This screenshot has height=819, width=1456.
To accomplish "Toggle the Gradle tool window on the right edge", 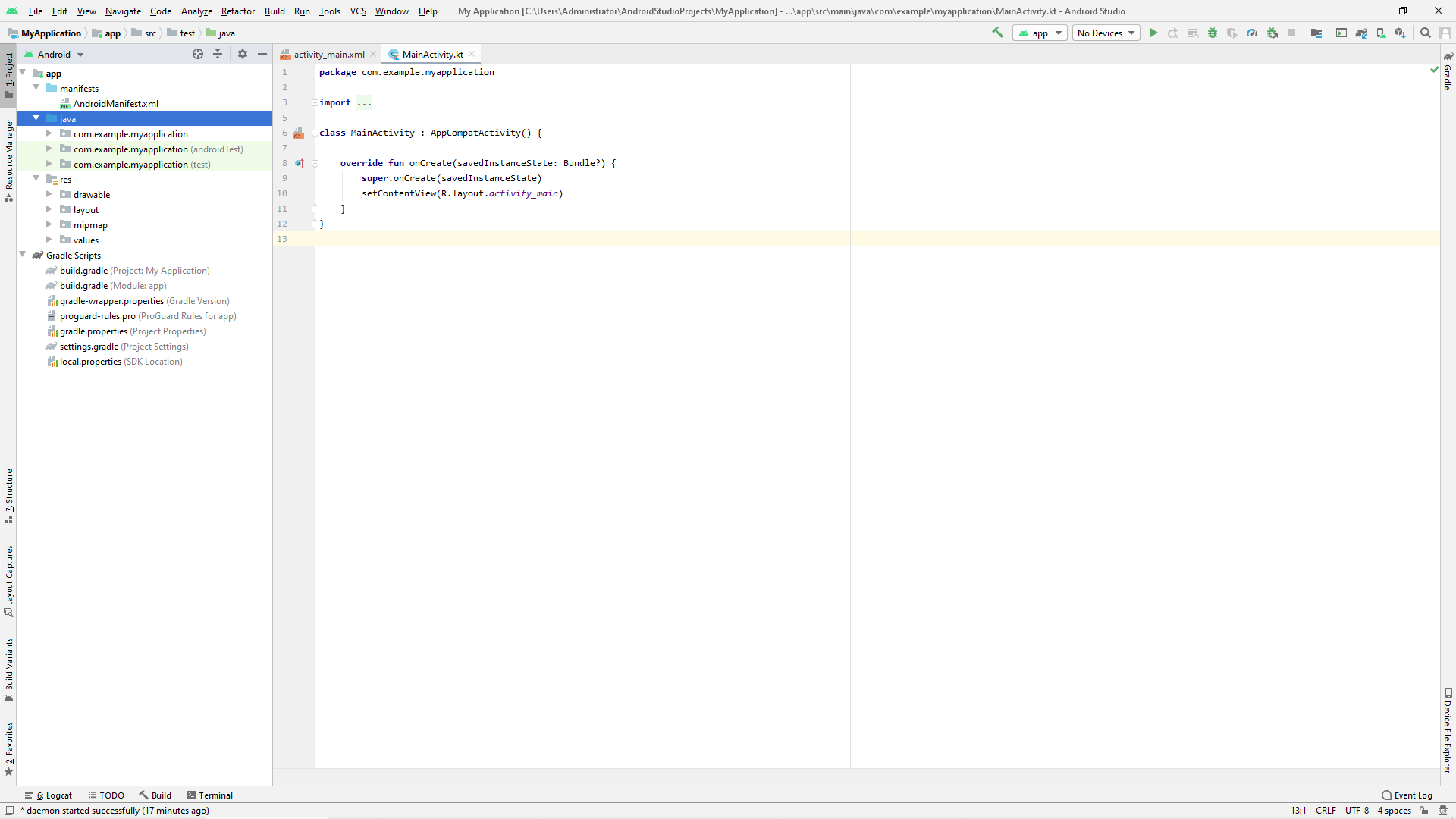I will point(1448,73).
